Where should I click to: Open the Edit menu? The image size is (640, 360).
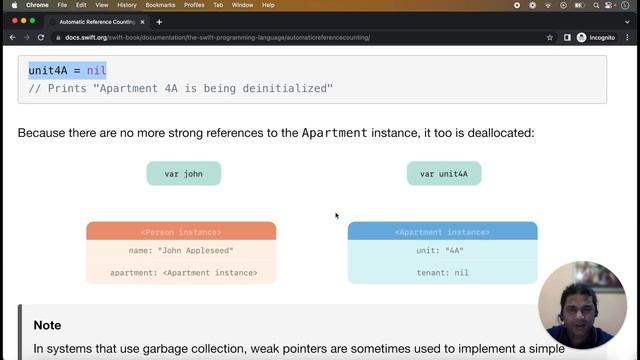tap(81, 5)
